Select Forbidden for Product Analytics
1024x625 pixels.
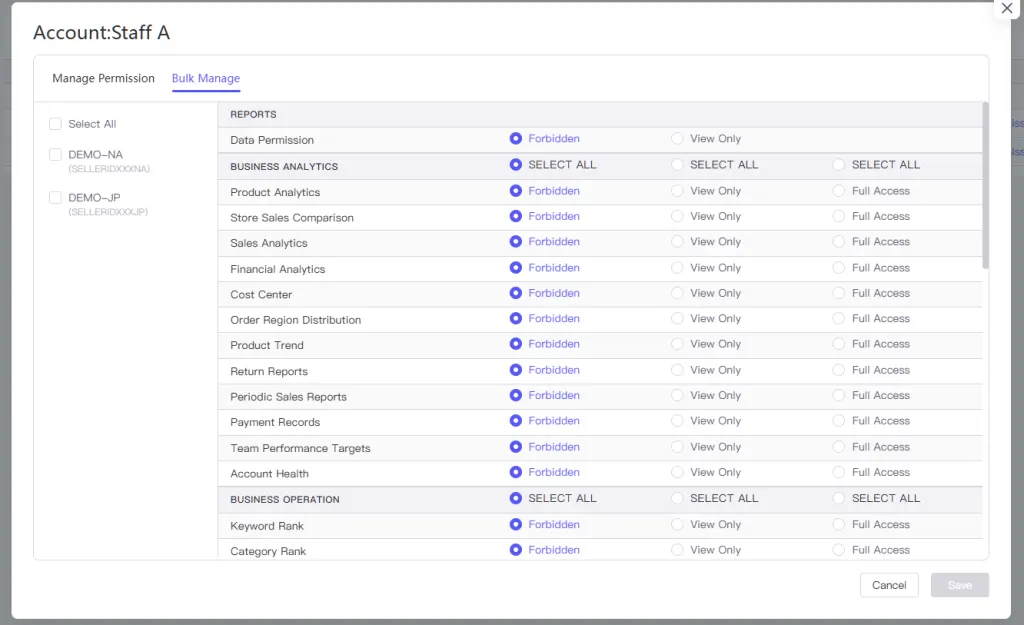point(516,191)
